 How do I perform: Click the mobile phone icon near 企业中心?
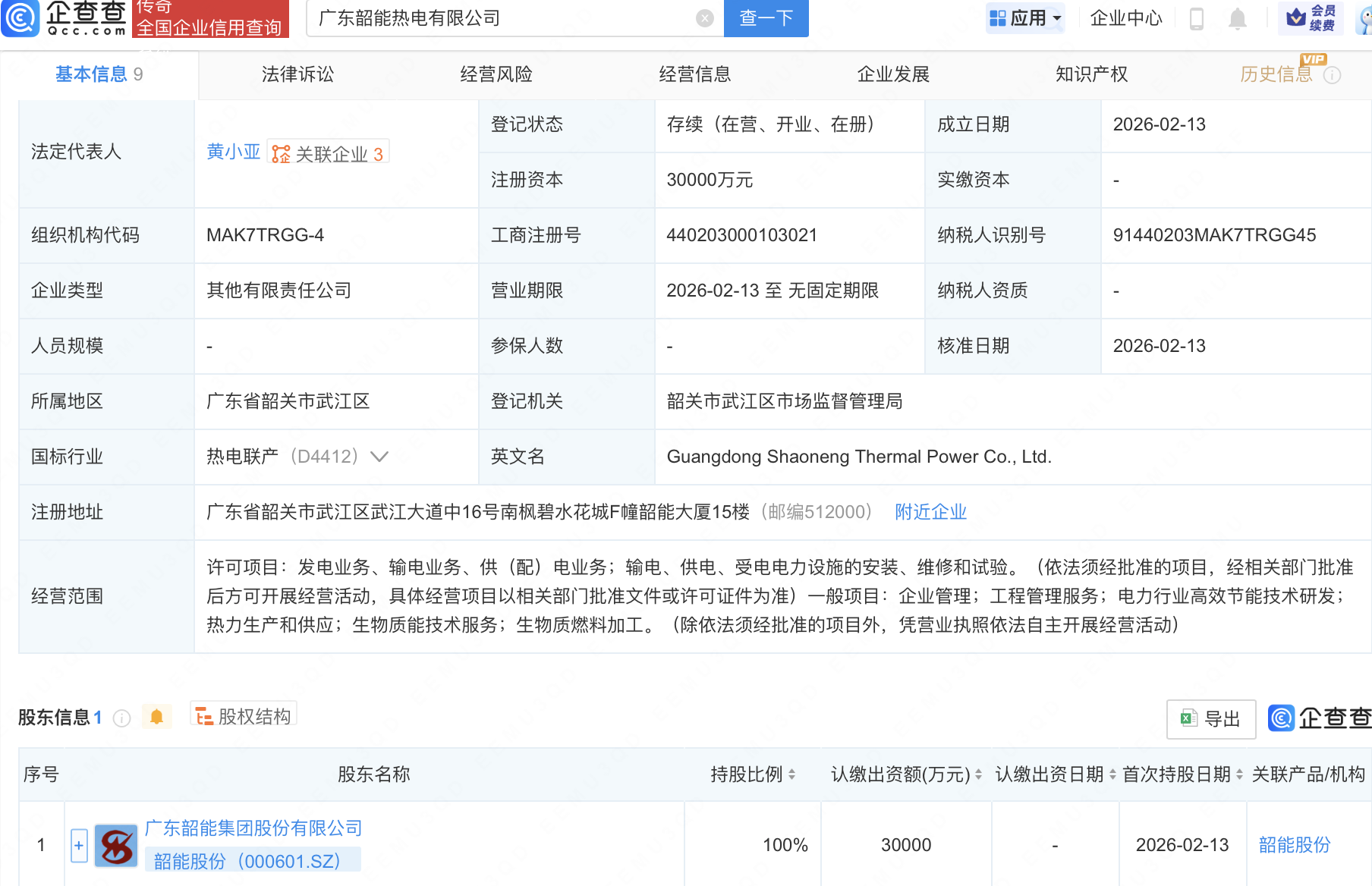[1197, 19]
